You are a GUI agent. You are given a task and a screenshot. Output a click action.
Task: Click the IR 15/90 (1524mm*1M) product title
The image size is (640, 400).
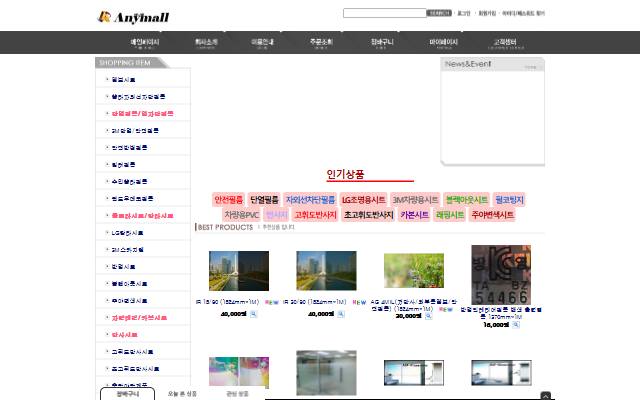tap(228, 302)
